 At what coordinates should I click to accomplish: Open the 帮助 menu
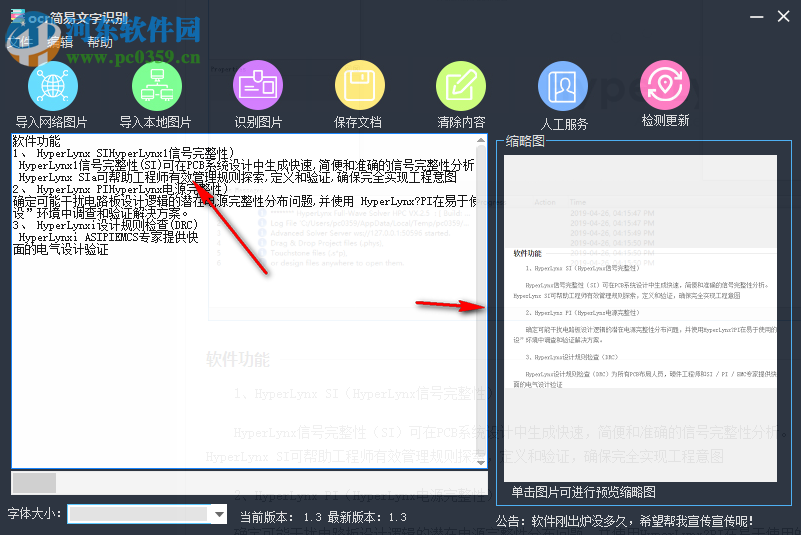(x=100, y=42)
